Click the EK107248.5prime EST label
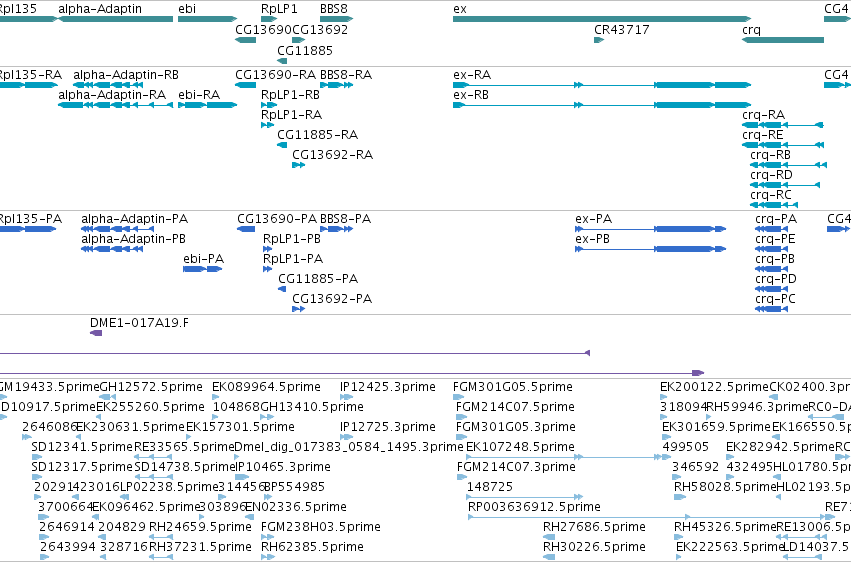851x562 pixels. pyautogui.click(x=520, y=447)
